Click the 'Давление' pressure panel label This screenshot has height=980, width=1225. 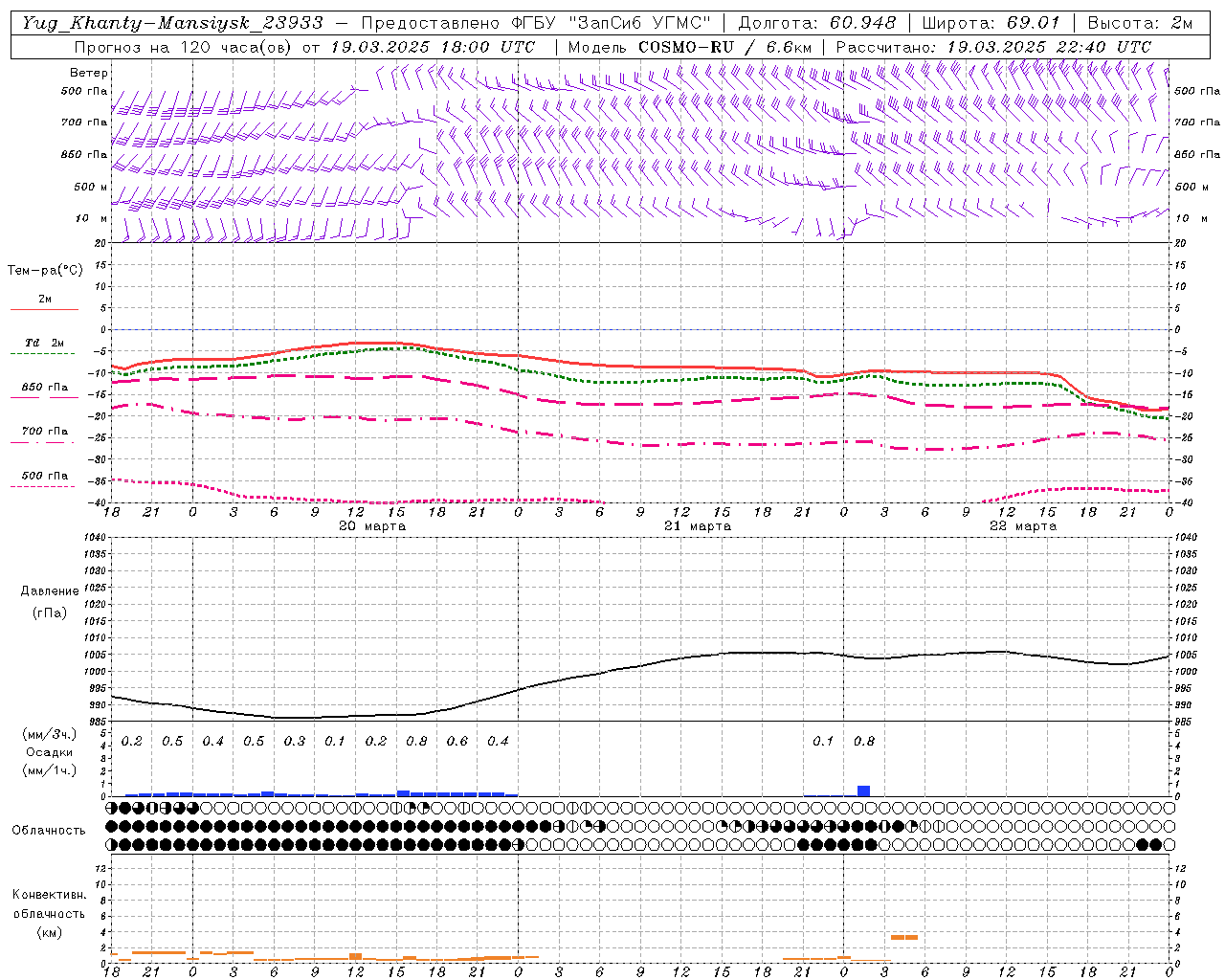click(50, 591)
